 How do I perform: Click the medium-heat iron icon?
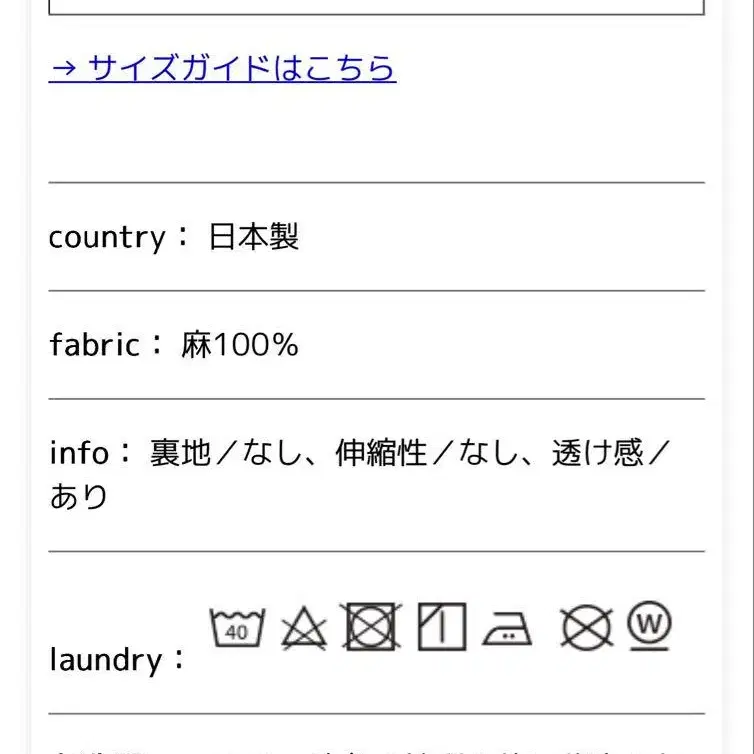pyautogui.click(x=507, y=628)
